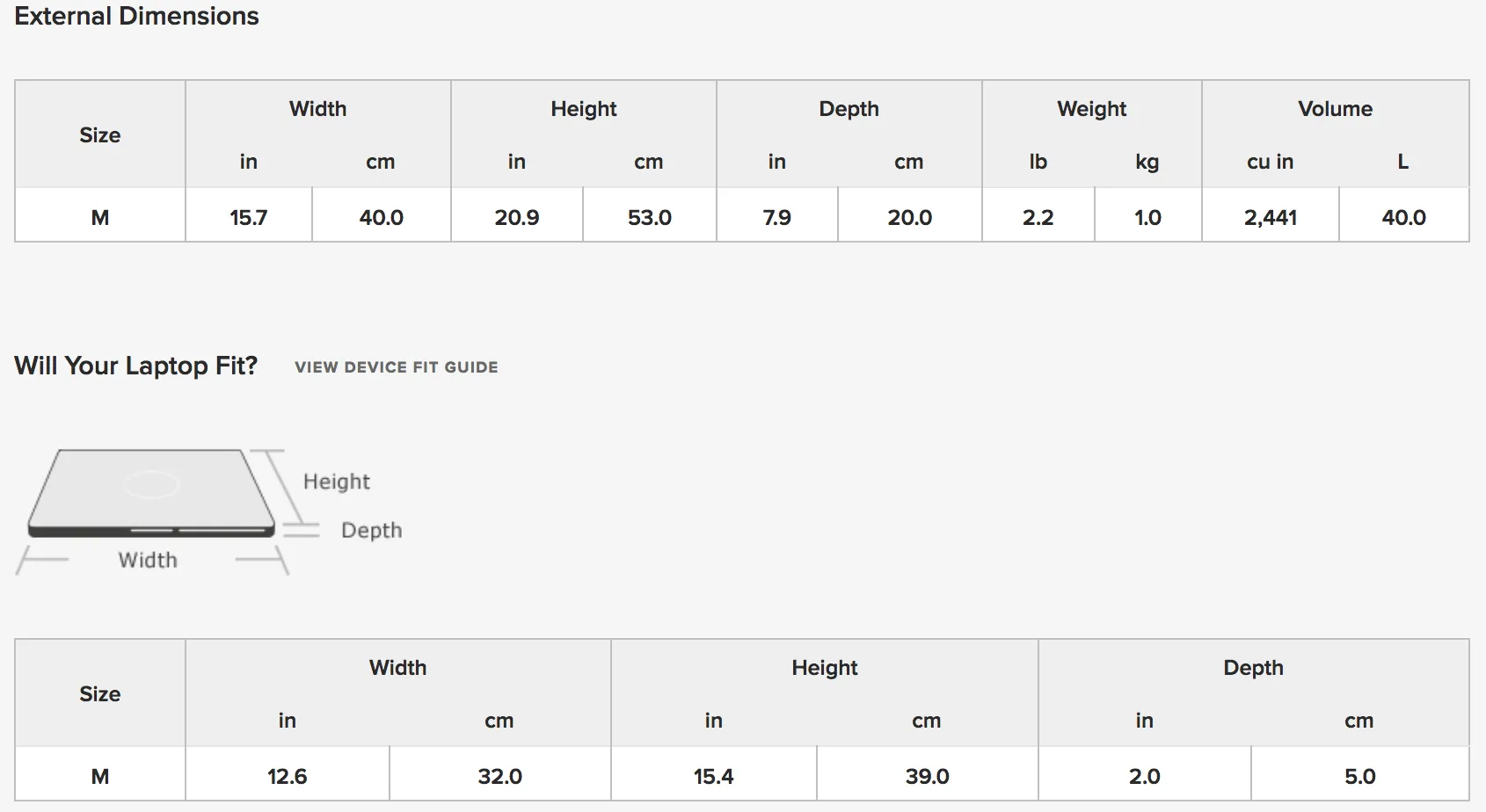This screenshot has height=812, width=1486.
Task: Click the 15.7 width inches cell
Action: coord(249,217)
